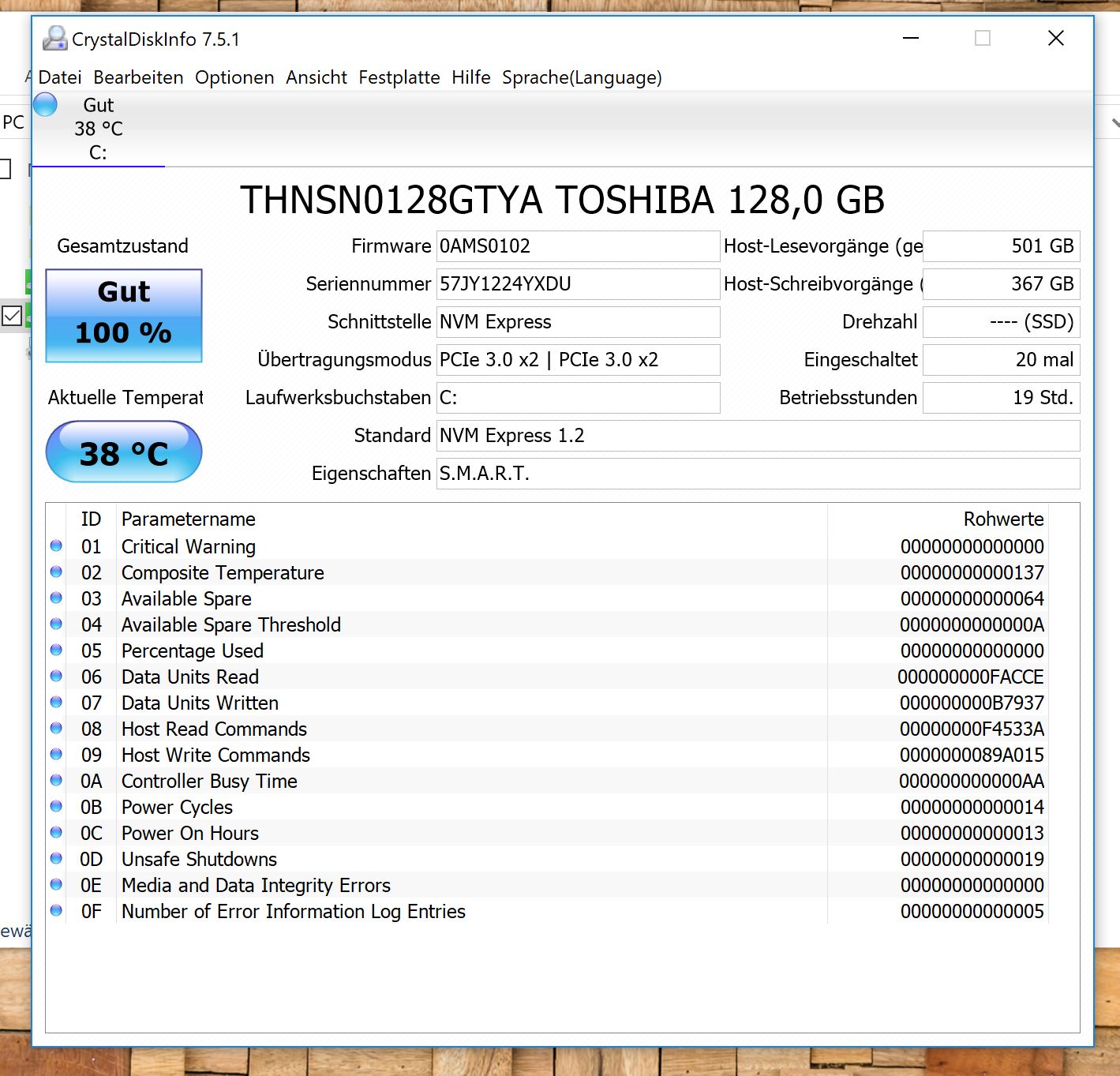Click status dot for Unsafe Shutdowns row
The width and height of the screenshot is (1120, 1076).
point(56,858)
